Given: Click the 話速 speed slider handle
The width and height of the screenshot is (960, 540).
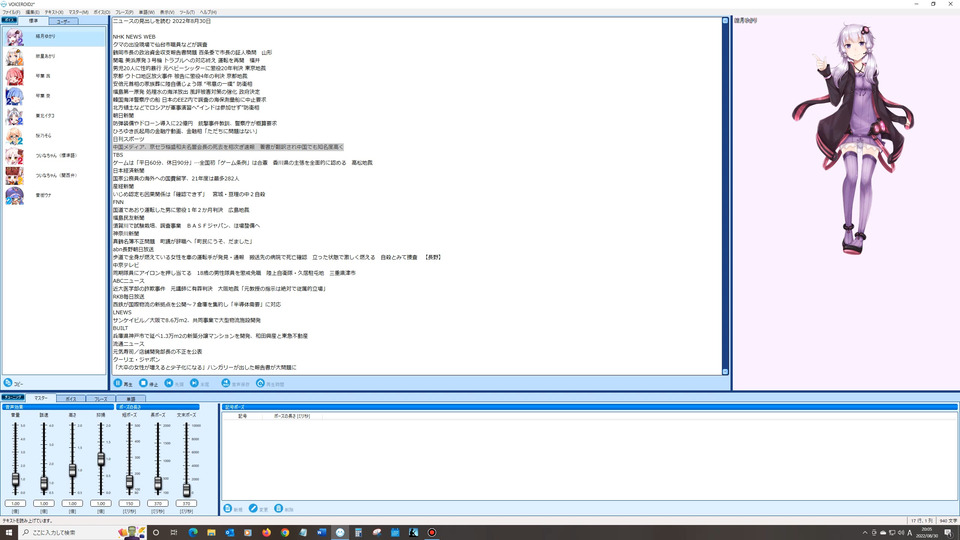Looking at the screenshot, I should [44, 483].
